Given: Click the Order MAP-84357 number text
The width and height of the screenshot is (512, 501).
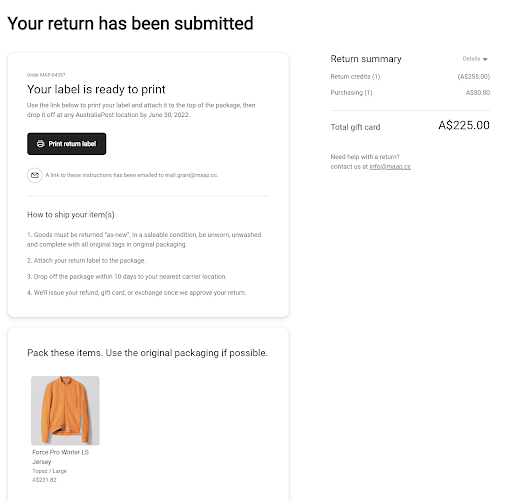Looking at the screenshot, I should click(46, 75).
